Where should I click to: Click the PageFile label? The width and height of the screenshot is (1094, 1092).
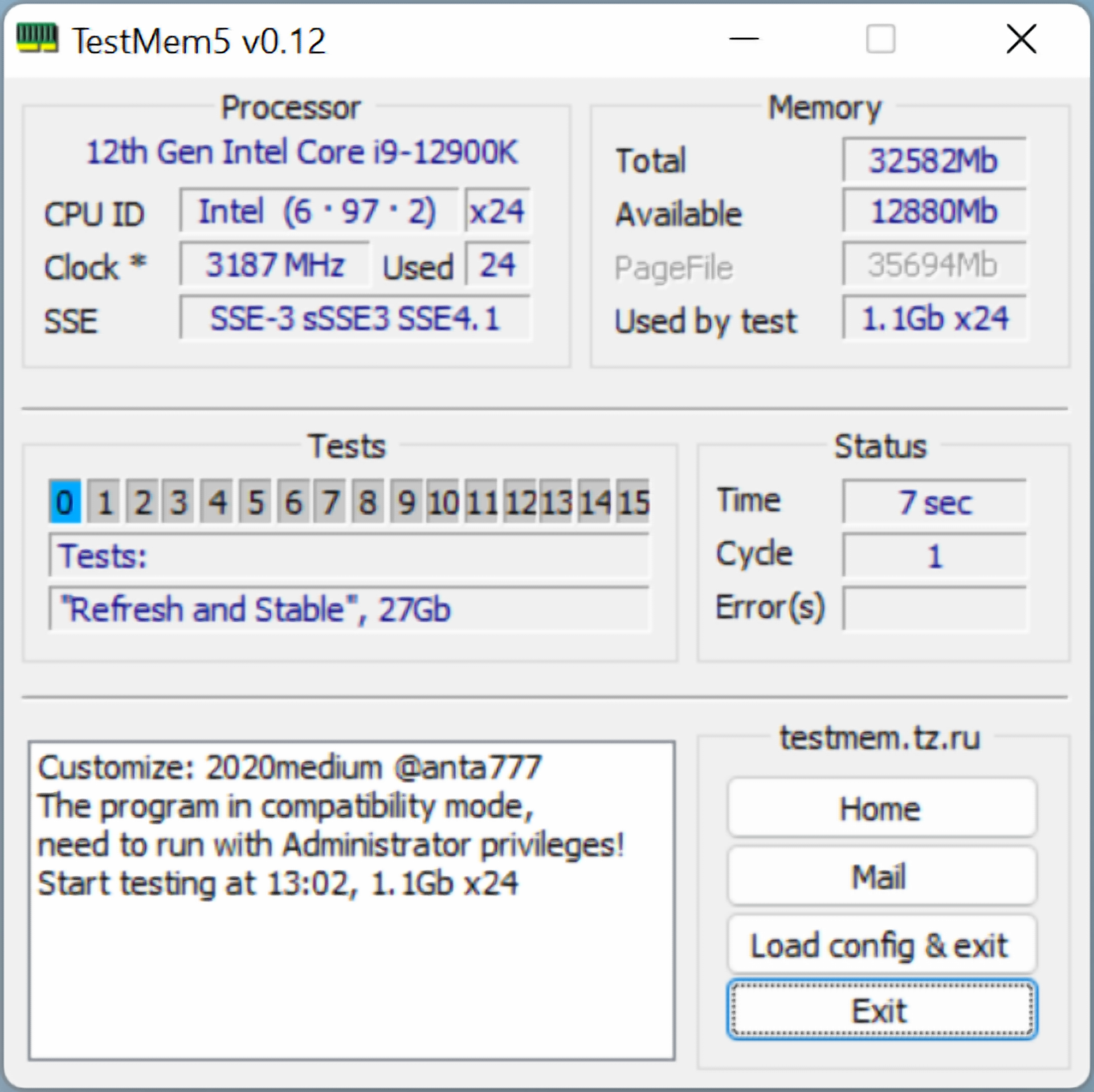674,267
